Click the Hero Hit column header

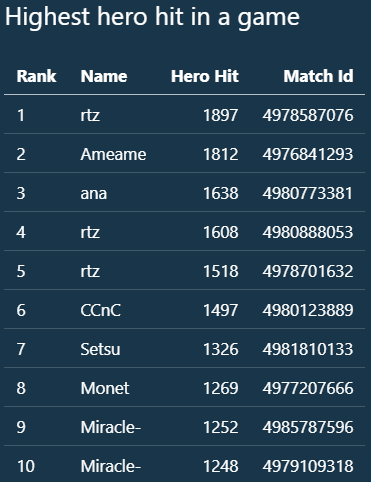(x=205, y=76)
